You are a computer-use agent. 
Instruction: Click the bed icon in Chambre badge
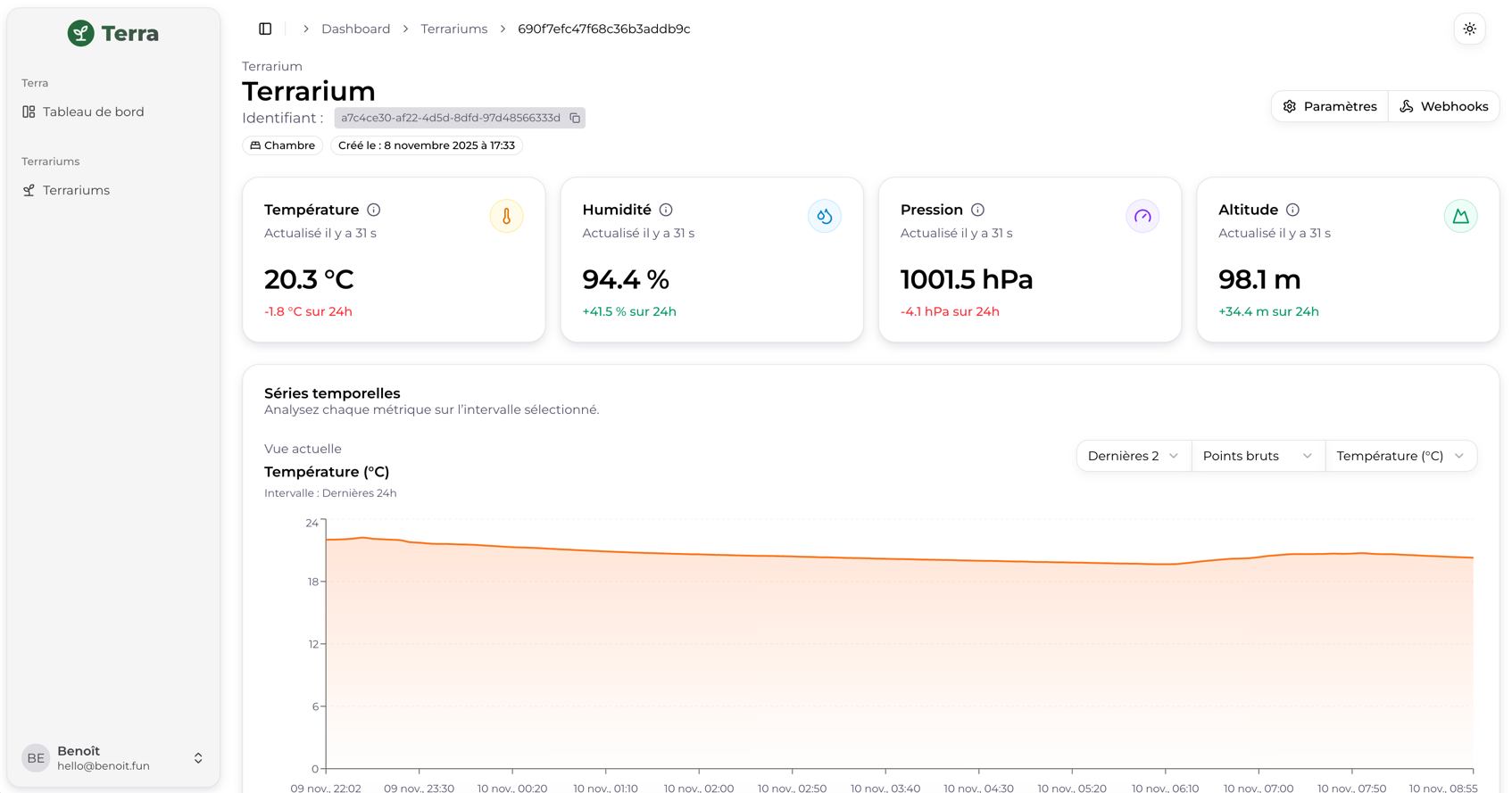point(255,145)
